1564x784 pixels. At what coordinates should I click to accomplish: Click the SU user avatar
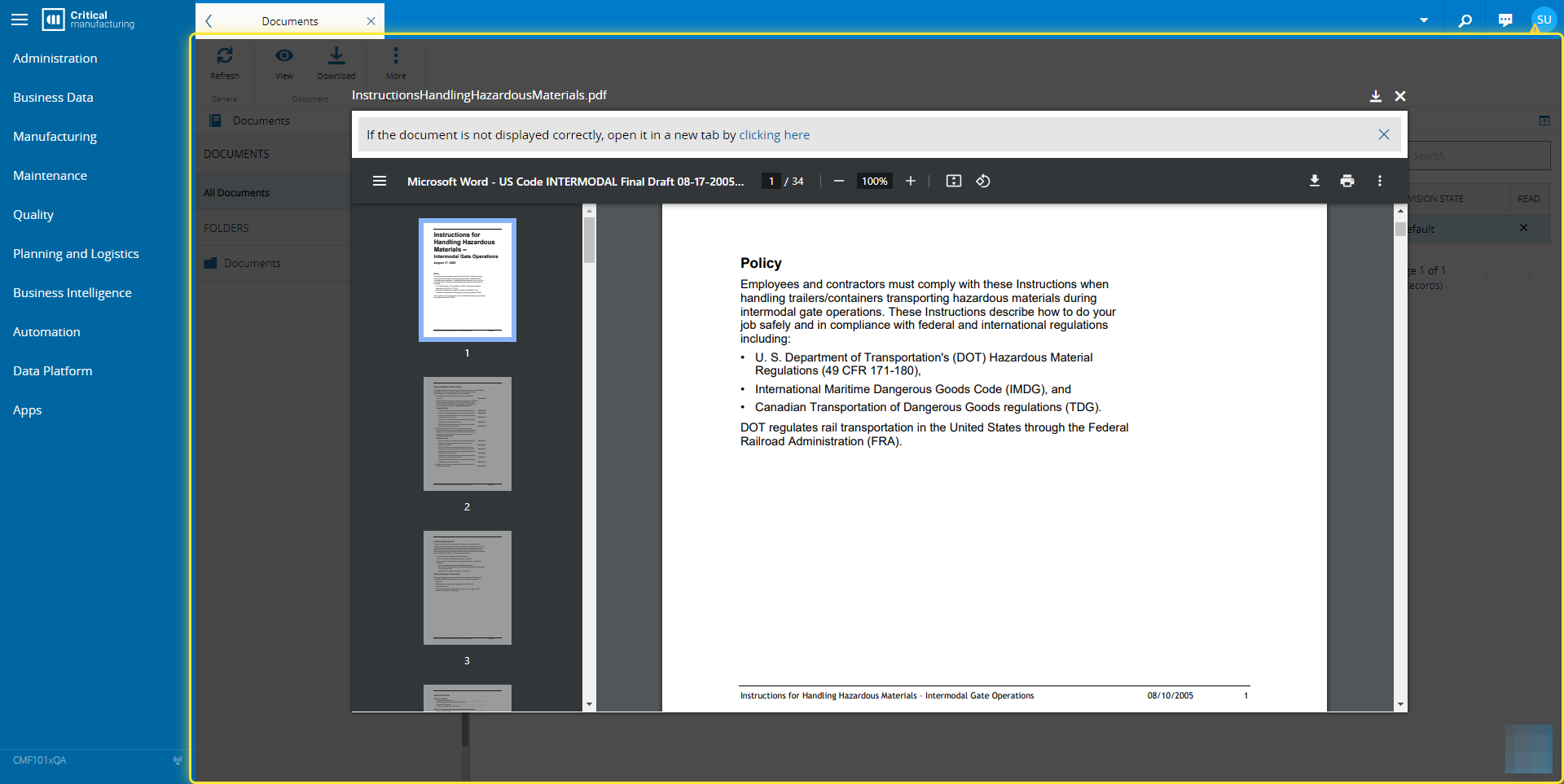(x=1543, y=20)
